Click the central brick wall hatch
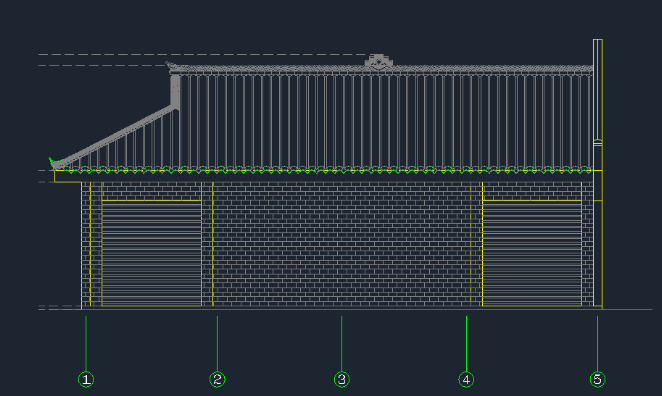662x396 pixels. click(341, 244)
